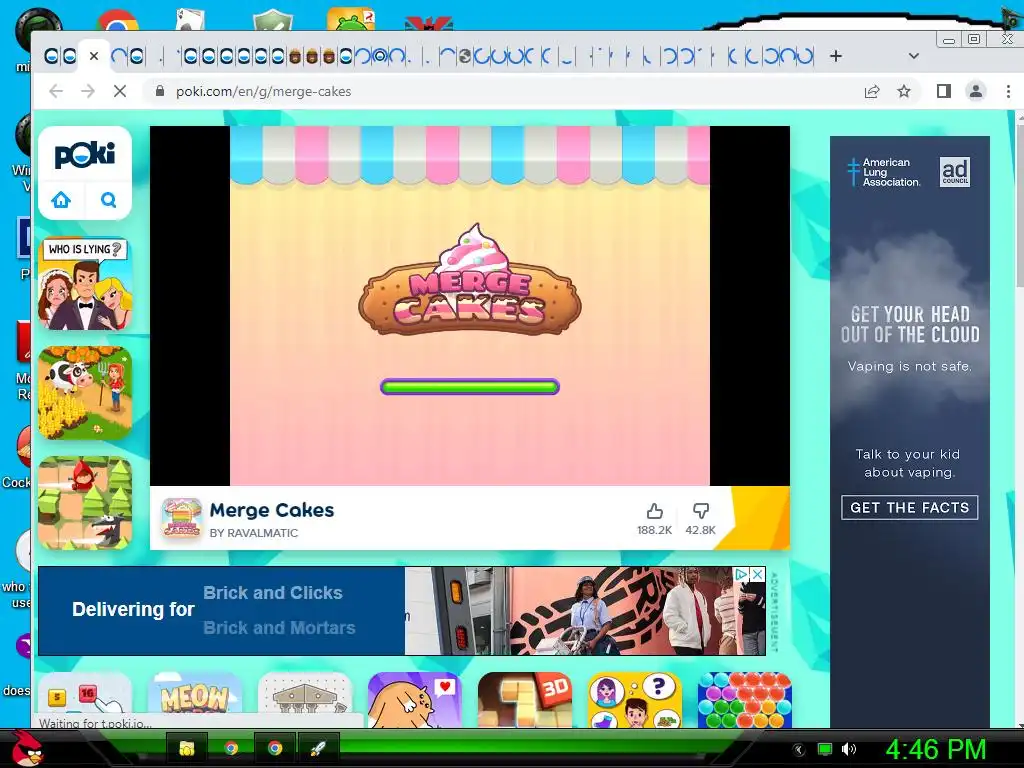Open Chrome profile avatar
1024x768 pixels.
pyautogui.click(x=976, y=91)
